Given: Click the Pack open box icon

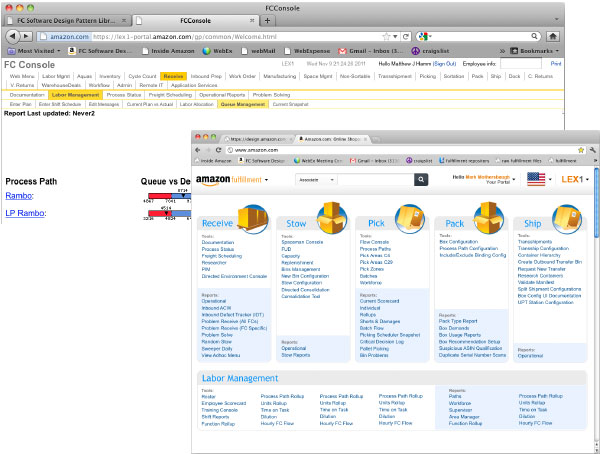Looking at the screenshot, I should (x=489, y=218).
